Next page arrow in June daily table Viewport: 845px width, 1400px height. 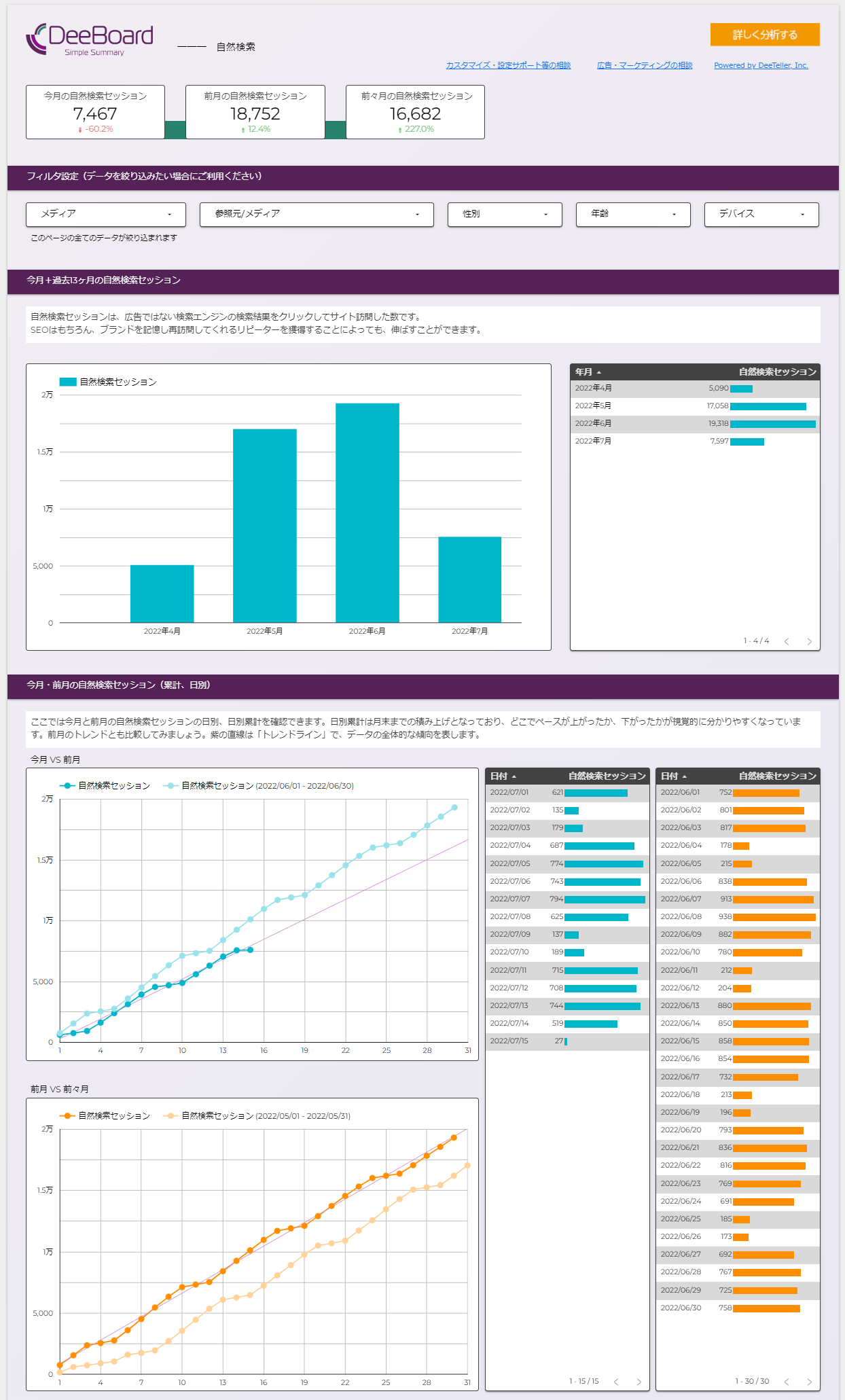(x=809, y=1382)
